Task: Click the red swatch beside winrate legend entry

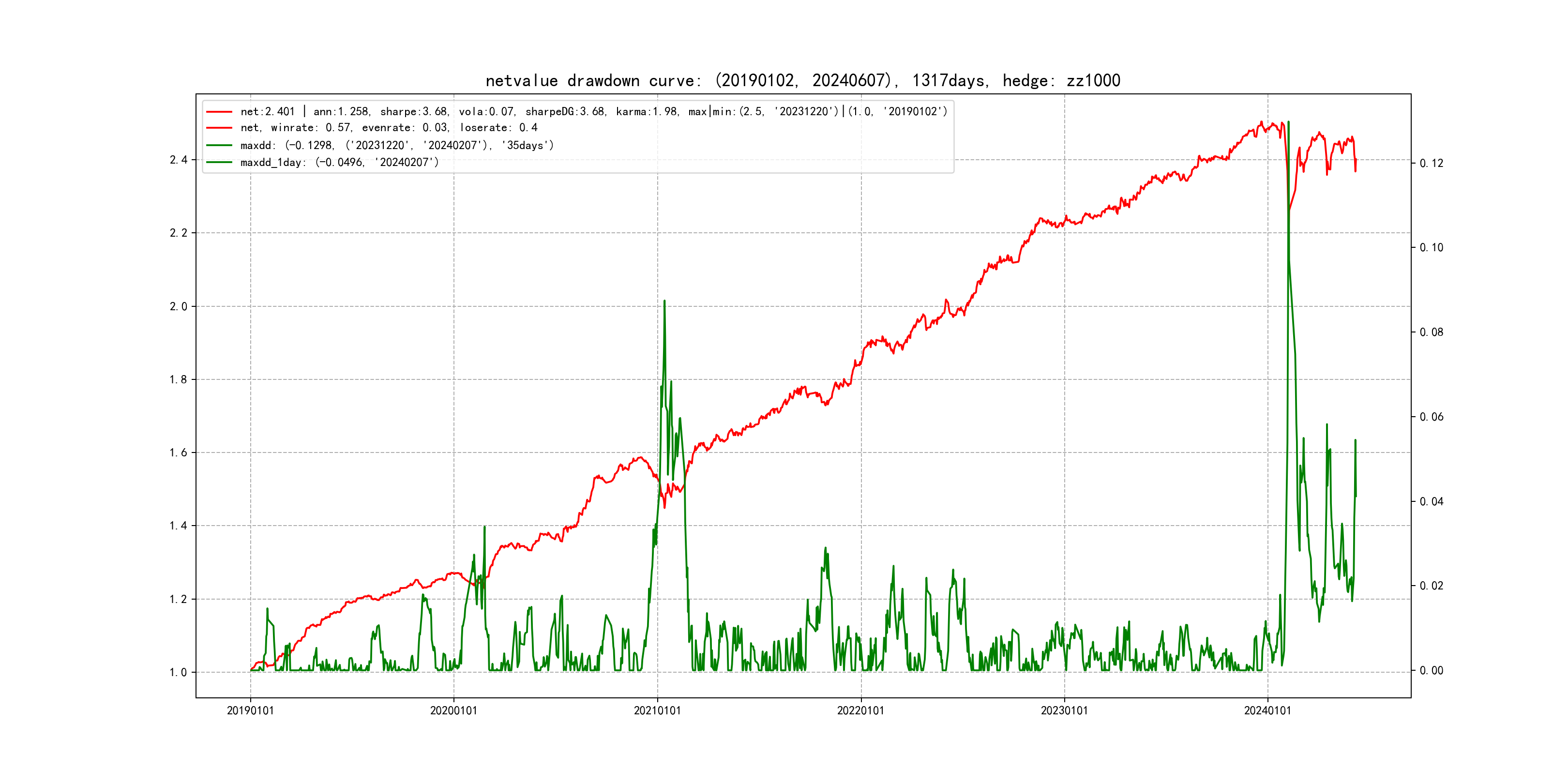Action: (219, 128)
